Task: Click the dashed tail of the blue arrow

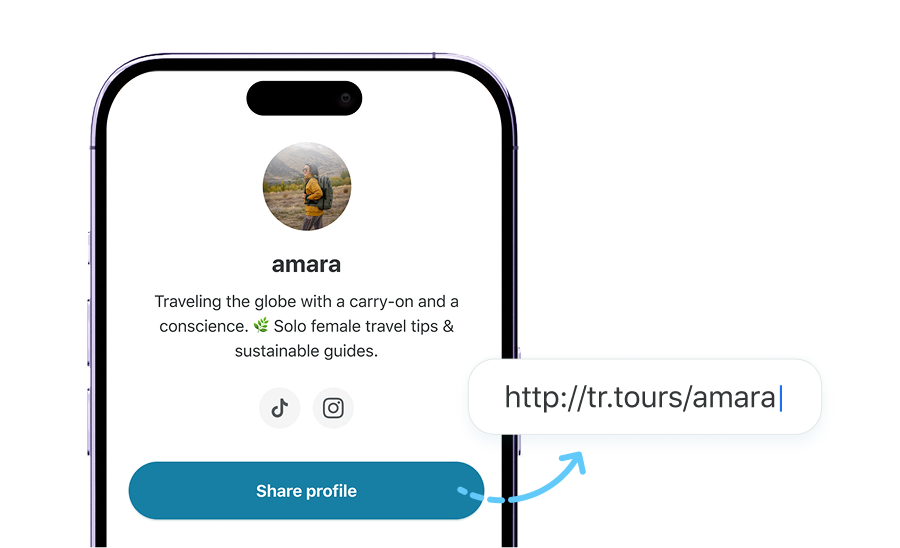Action: click(480, 495)
